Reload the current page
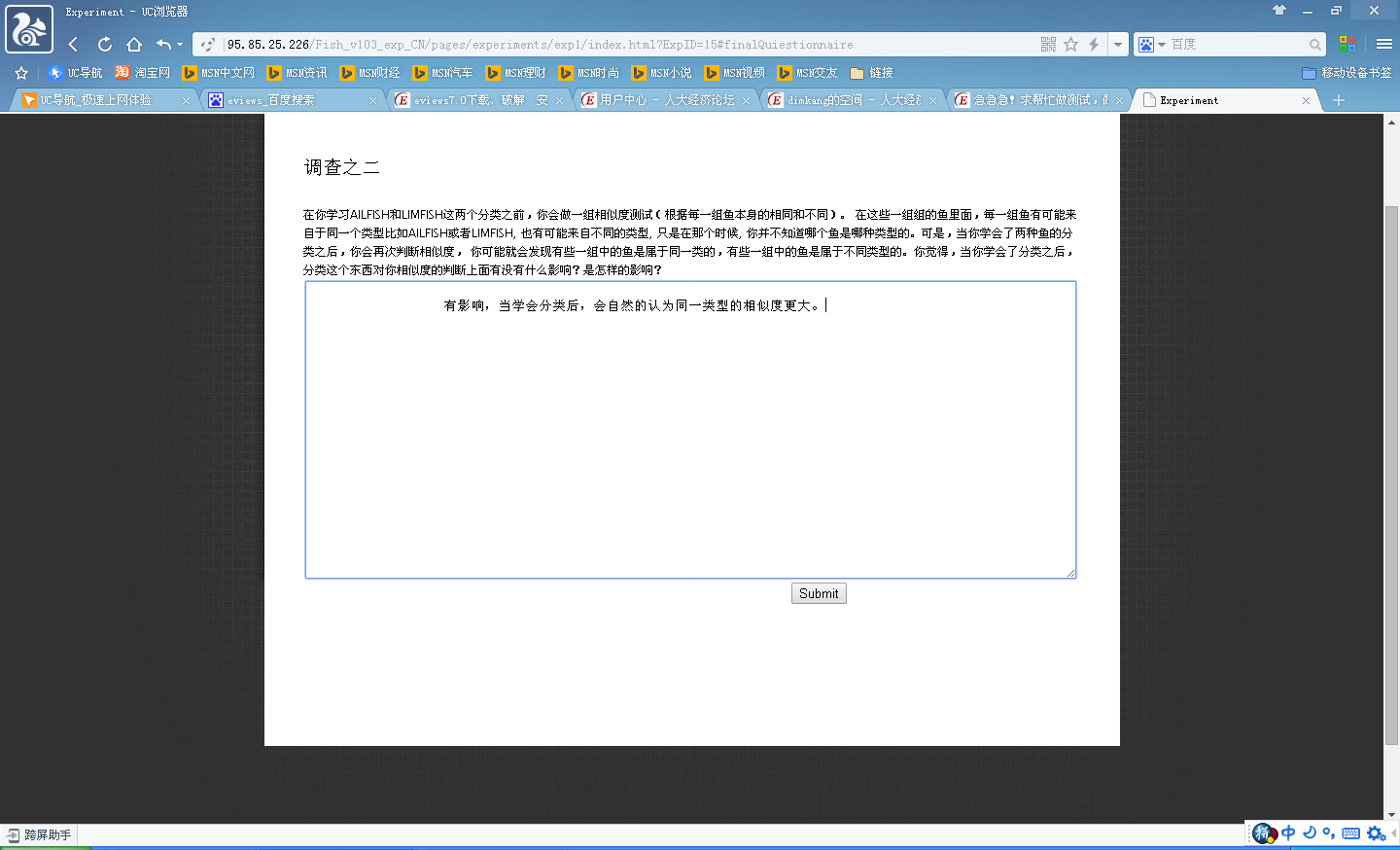The height and width of the screenshot is (850, 1400). pyautogui.click(x=105, y=45)
